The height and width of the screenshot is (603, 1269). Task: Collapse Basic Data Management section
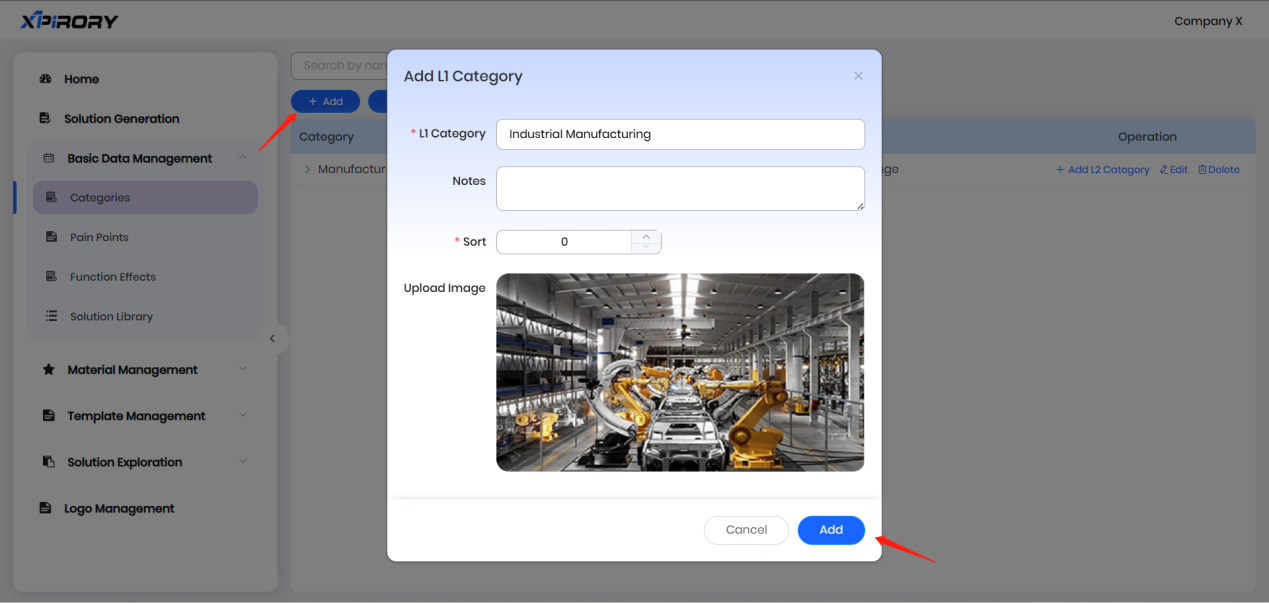click(x=243, y=158)
